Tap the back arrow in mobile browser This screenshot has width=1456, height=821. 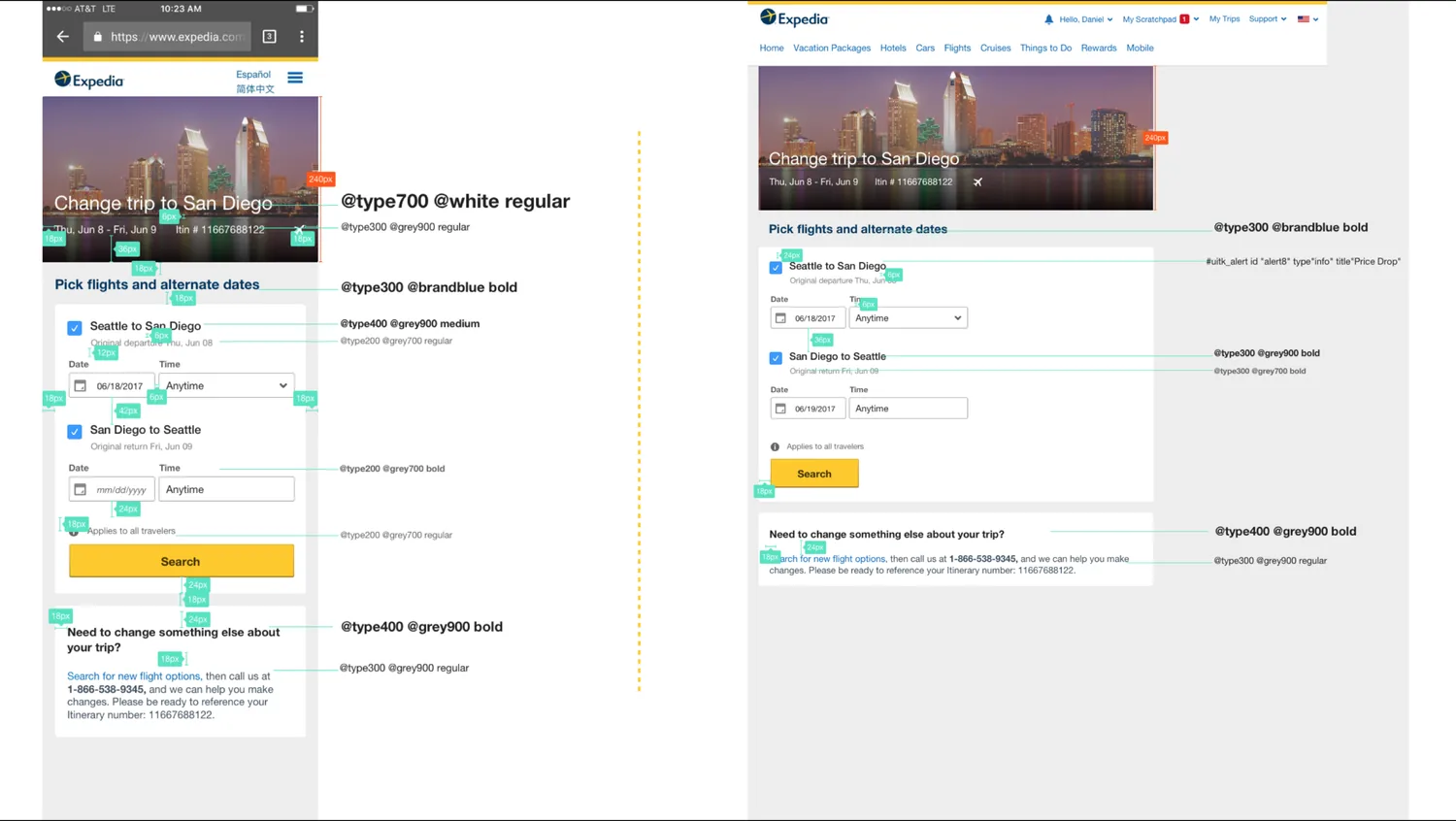click(x=63, y=37)
